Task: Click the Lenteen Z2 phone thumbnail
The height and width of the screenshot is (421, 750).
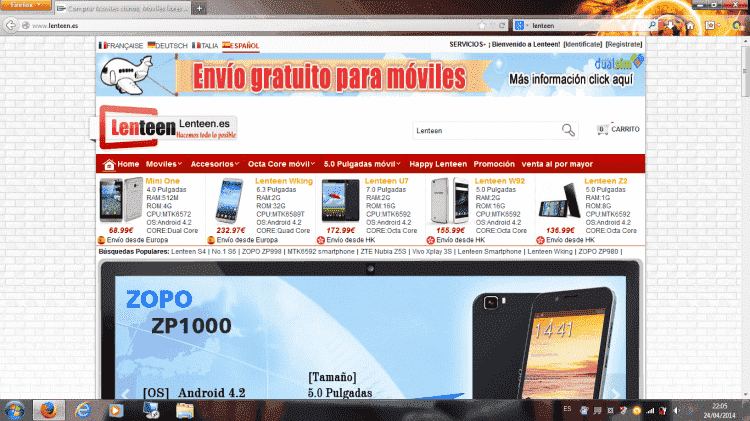Action: pos(559,201)
